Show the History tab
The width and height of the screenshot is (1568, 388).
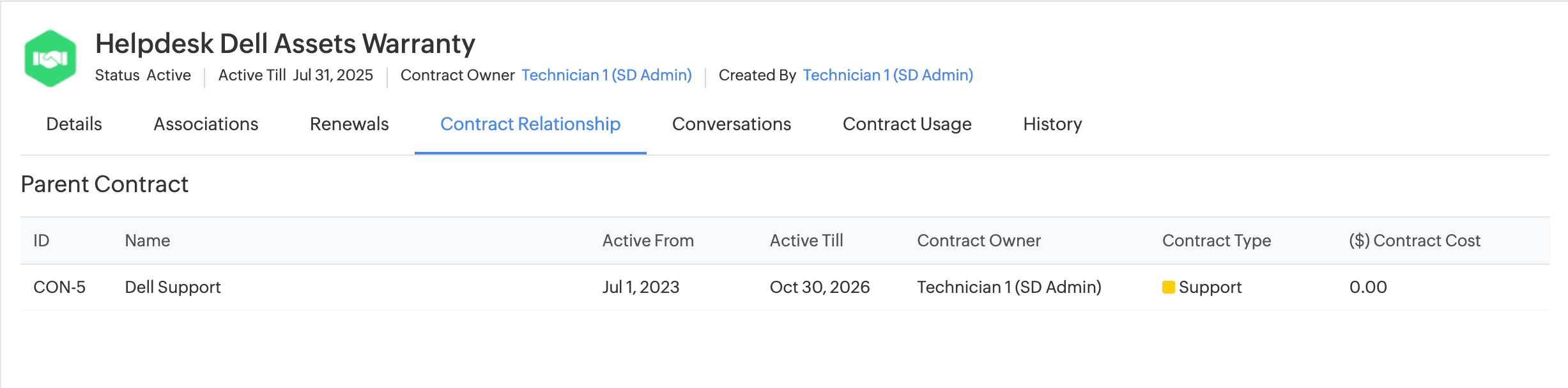(x=1052, y=124)
